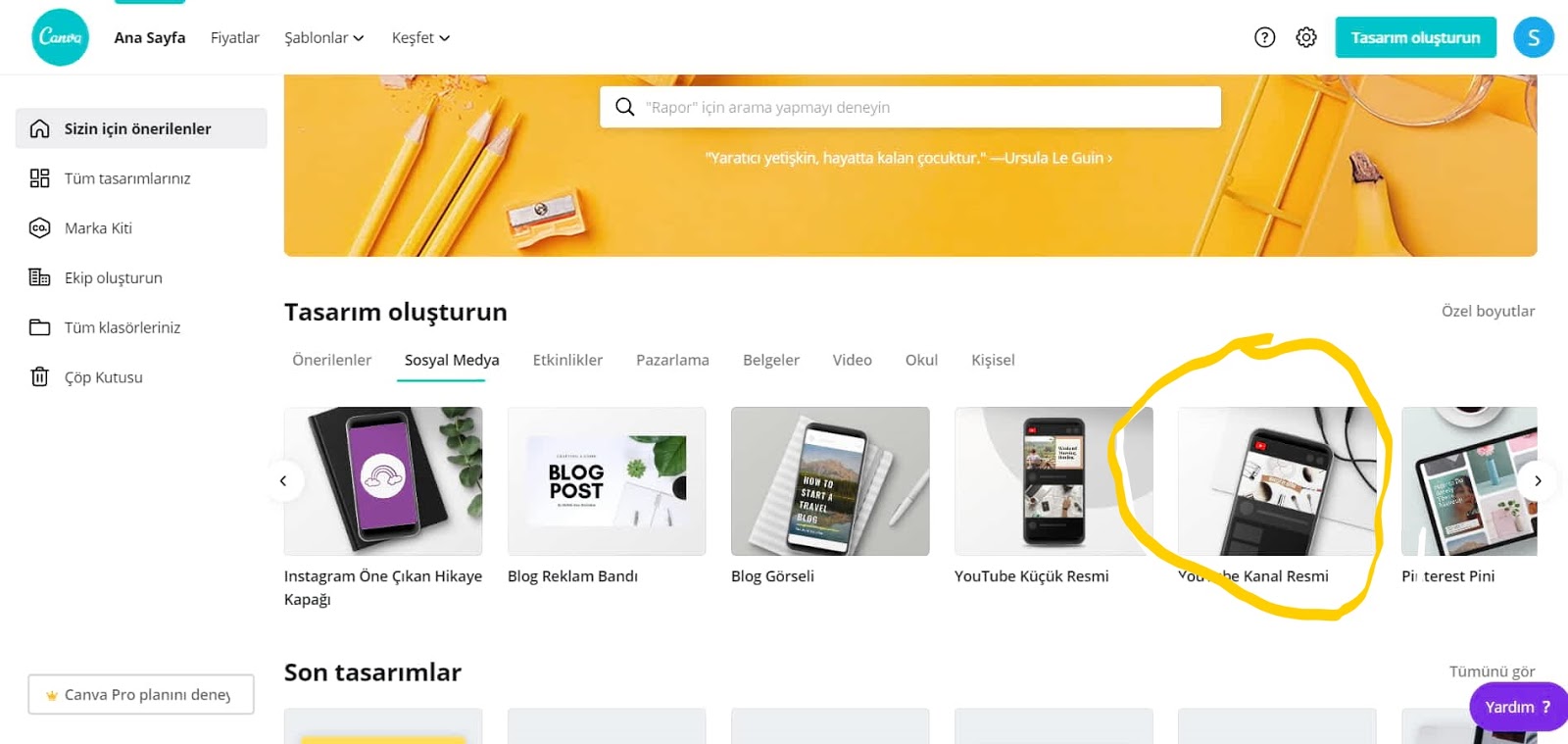This screenshot has width=1568, height=744.
Task: Switch to the Pazarlama tab
Action: (x=672, y=360)
